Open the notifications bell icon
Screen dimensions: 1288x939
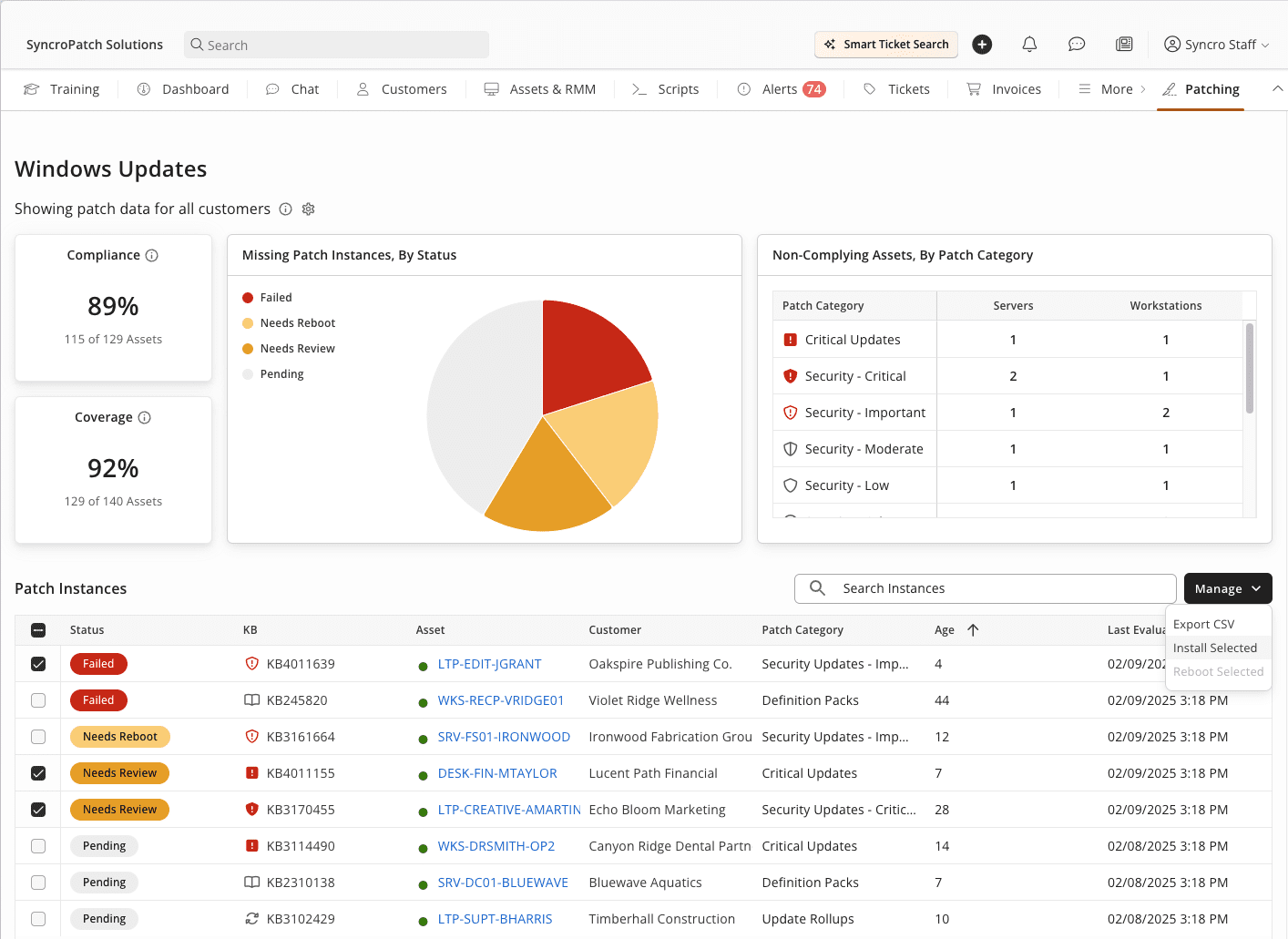point(1029,44)
